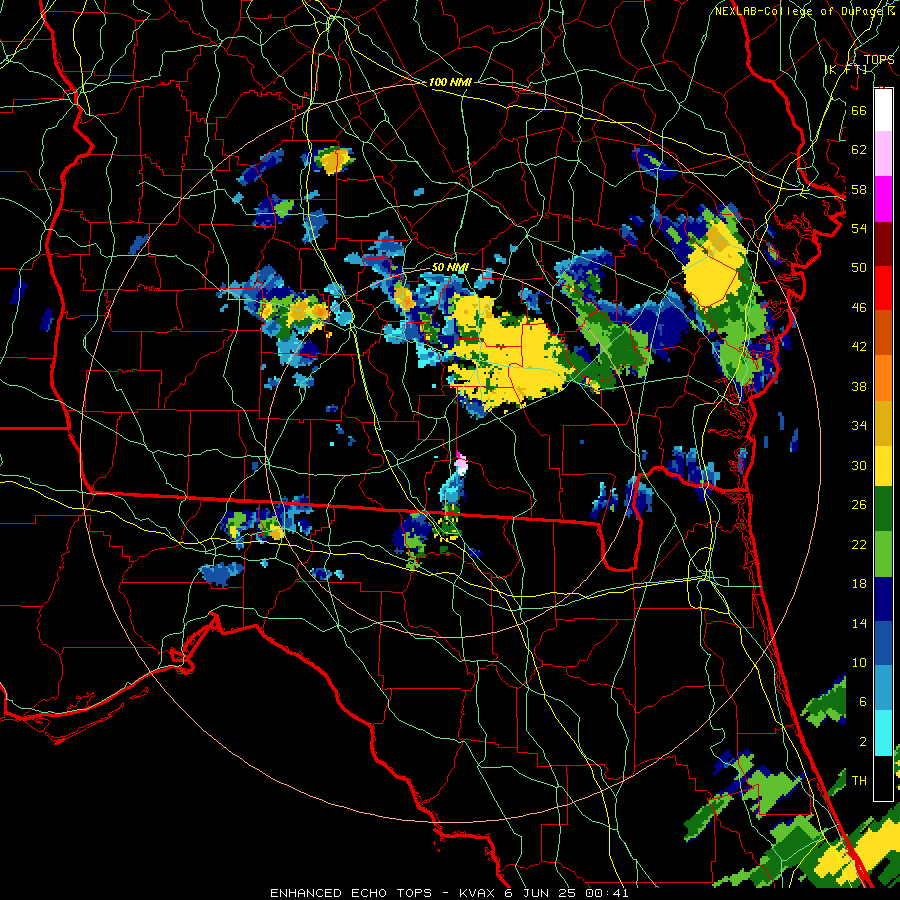Click the '54' legend value

[859, 228]
